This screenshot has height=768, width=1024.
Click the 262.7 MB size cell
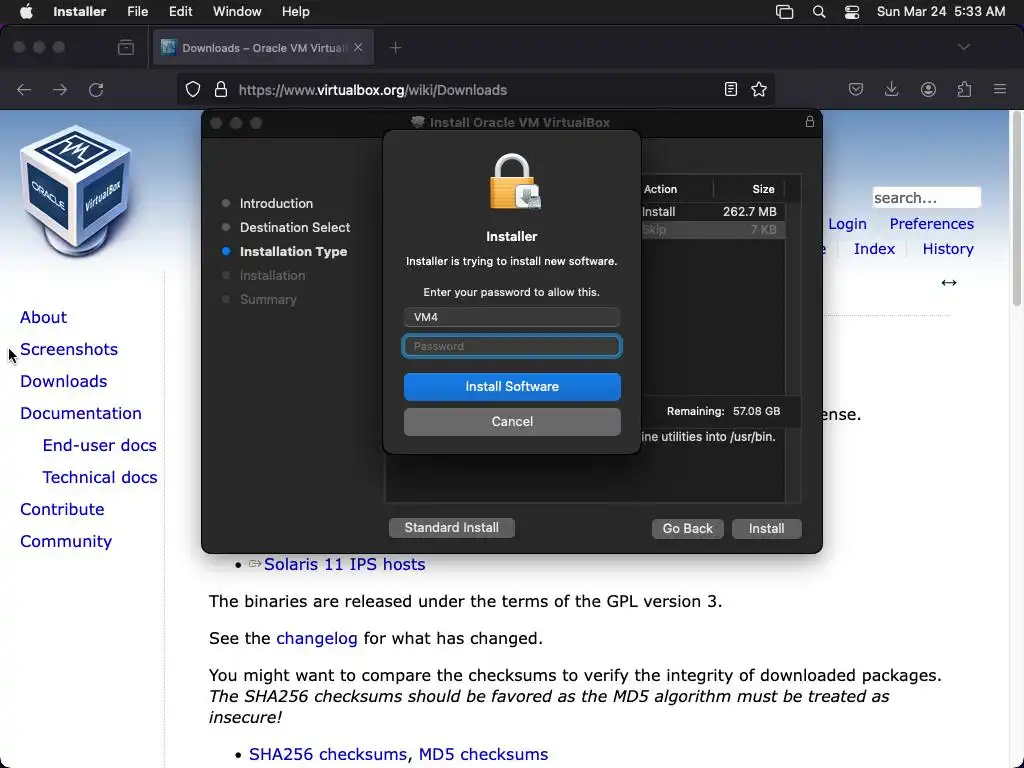[749, 212]
